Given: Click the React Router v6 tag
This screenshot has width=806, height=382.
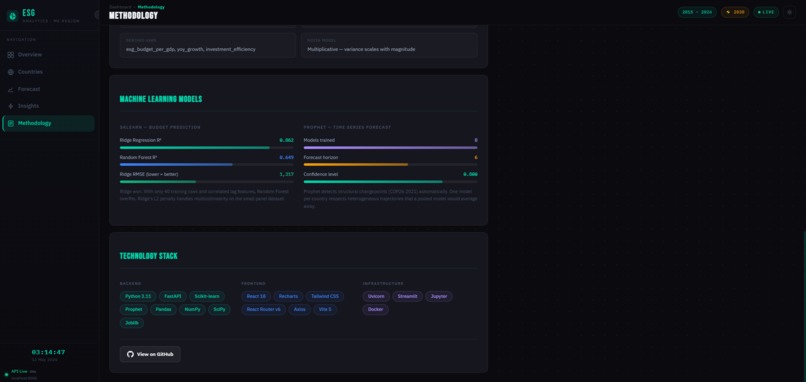Looking at the screenshot, I should coord(264,310).
